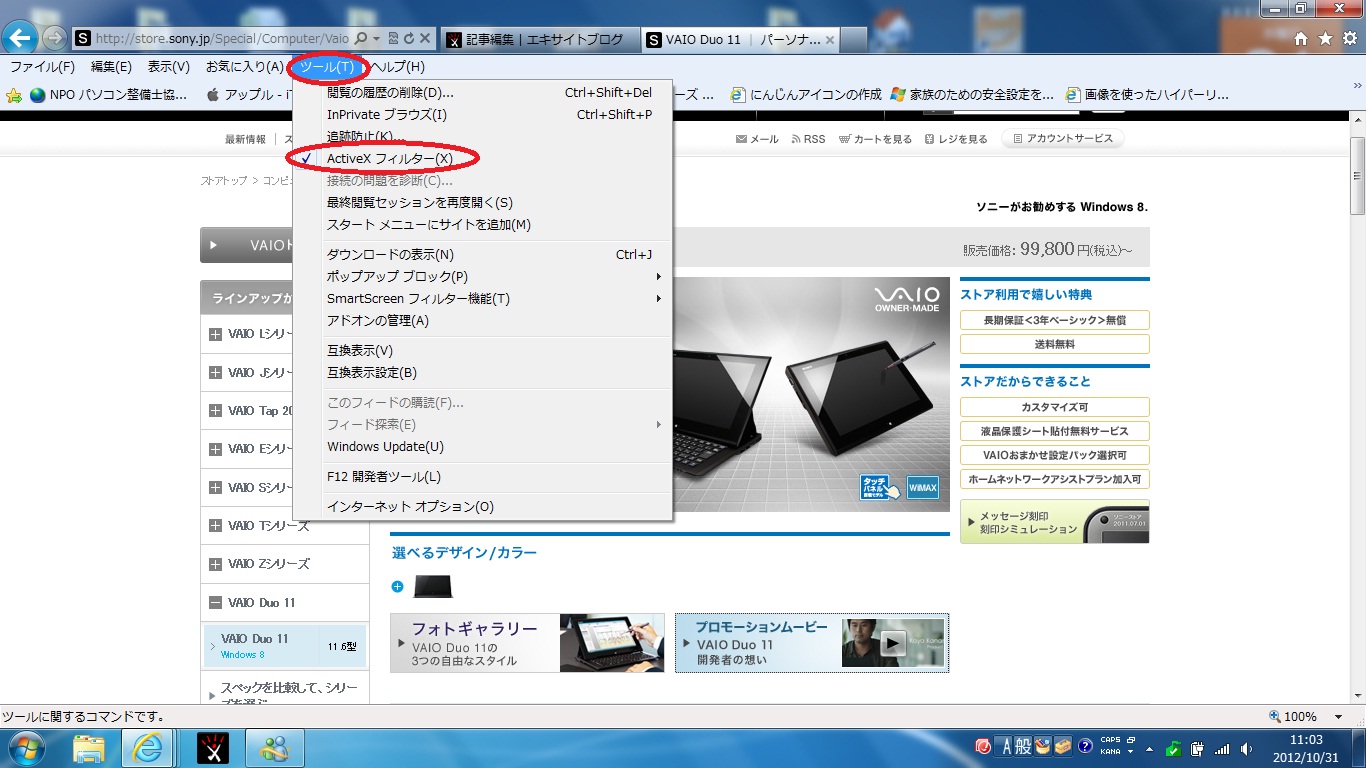Click Internet Explorer taskbar icon
This screenshot has width=1366, height=768.
[x=148, y=748]
